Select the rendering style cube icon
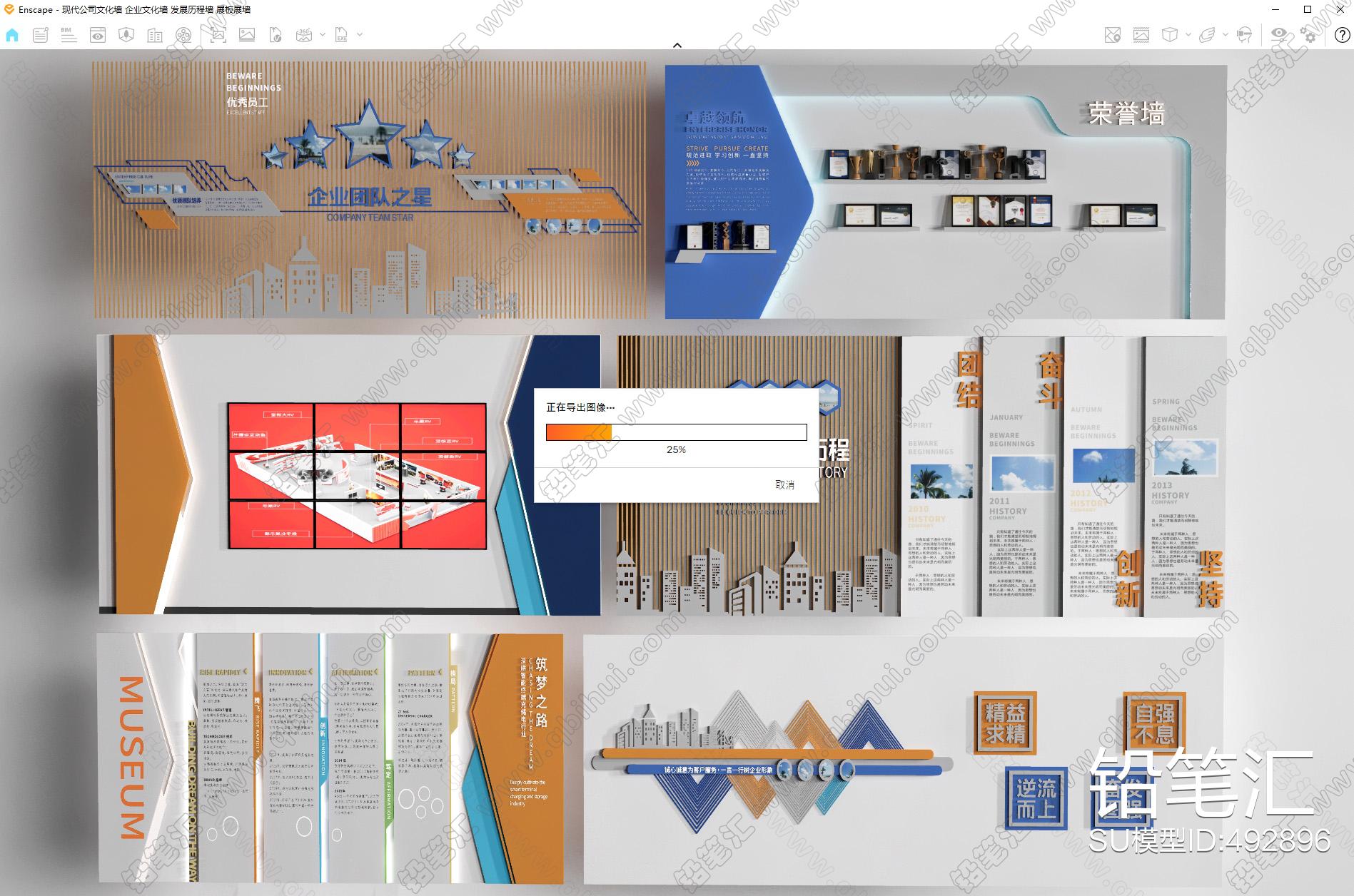The height and width of the screenshot is (896, 1354). tap(1170, 34)
